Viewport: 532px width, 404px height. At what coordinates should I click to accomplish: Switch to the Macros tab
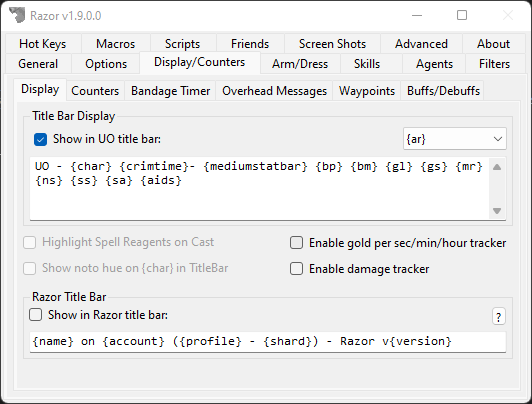coord(115,44)
